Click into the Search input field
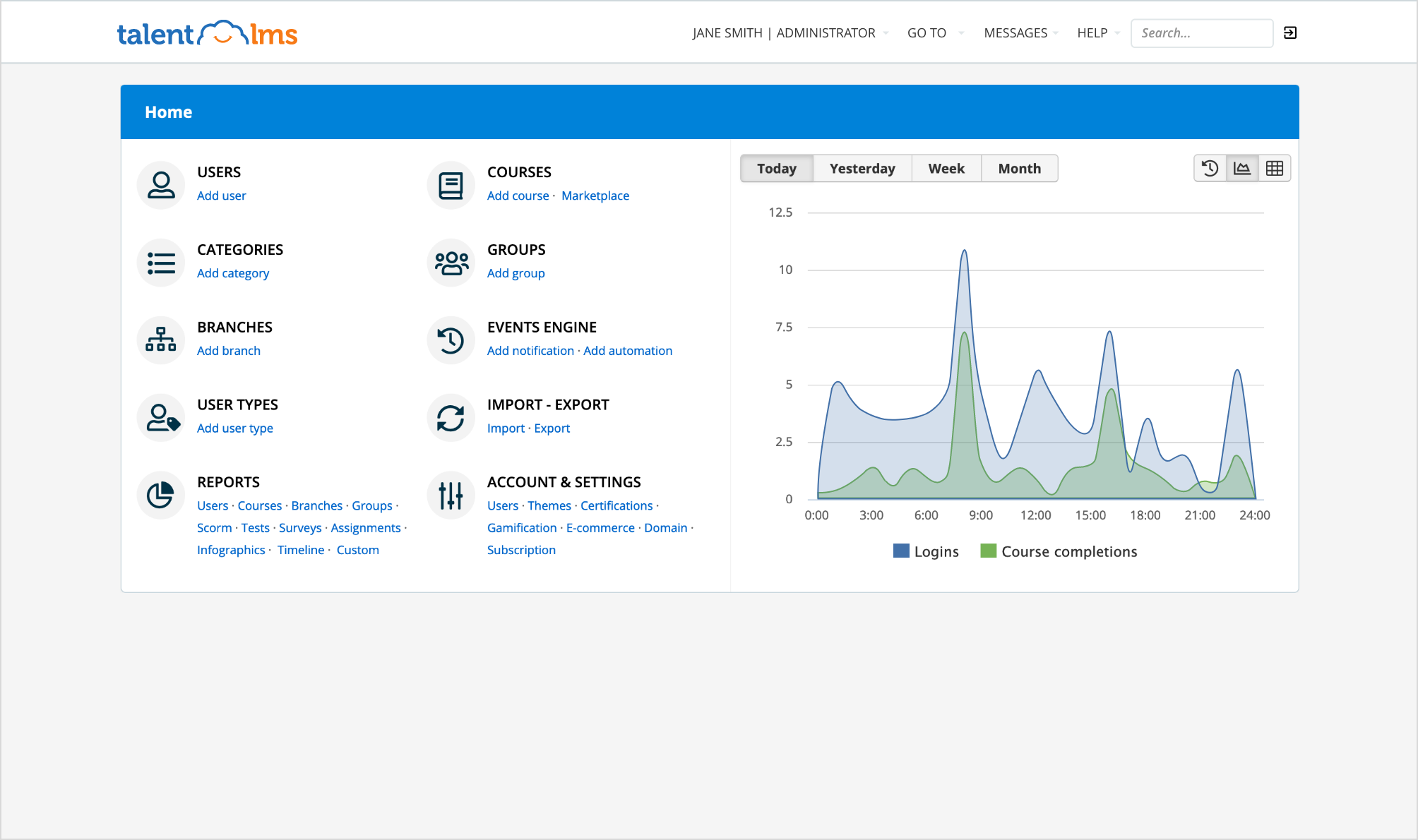The width and height of the screenshot is (1418, 840). click(1201, 33)
